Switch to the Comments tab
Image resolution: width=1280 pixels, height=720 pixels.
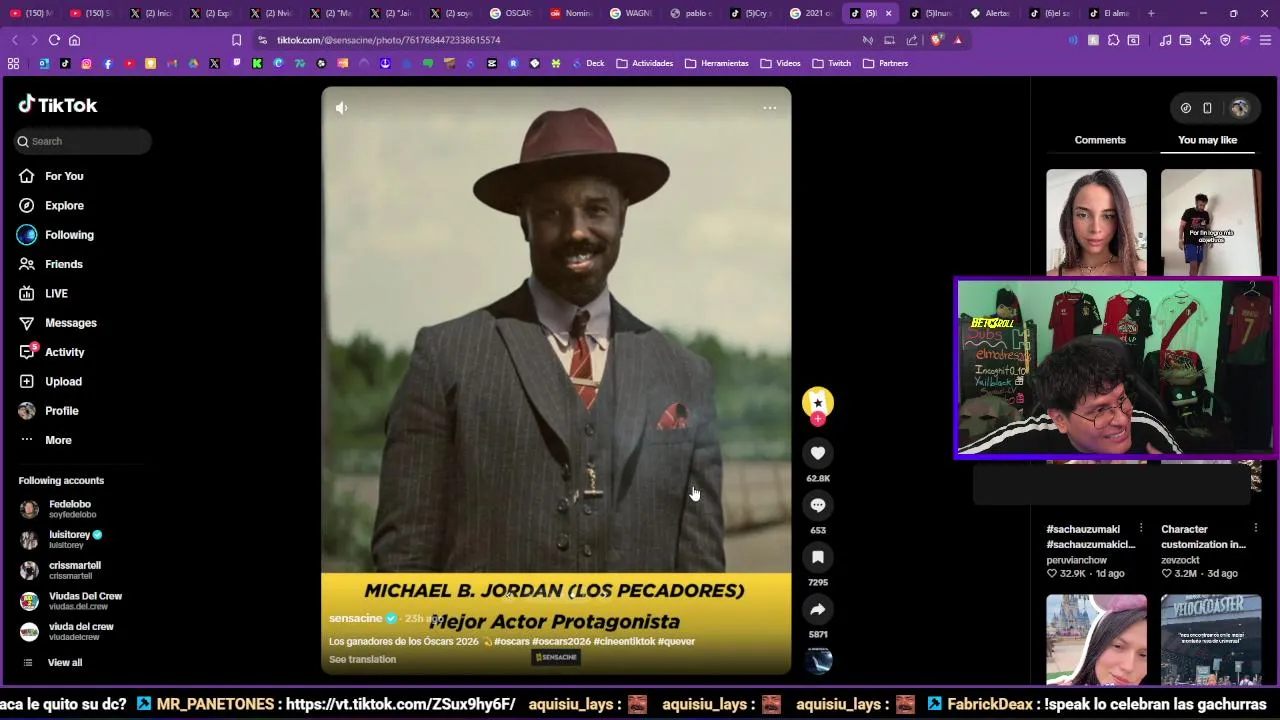1100,140
